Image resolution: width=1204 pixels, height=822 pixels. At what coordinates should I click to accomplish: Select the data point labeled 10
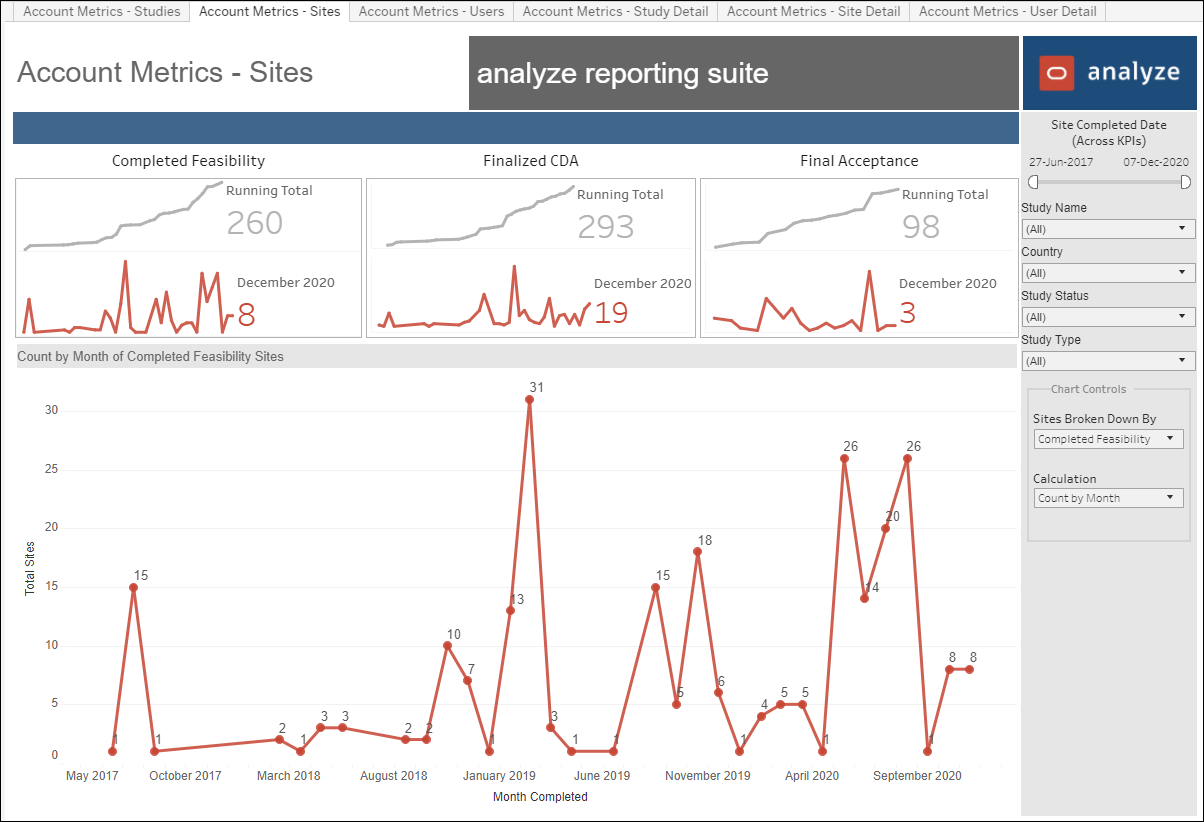pyautogui.click(x=447, y=645)
